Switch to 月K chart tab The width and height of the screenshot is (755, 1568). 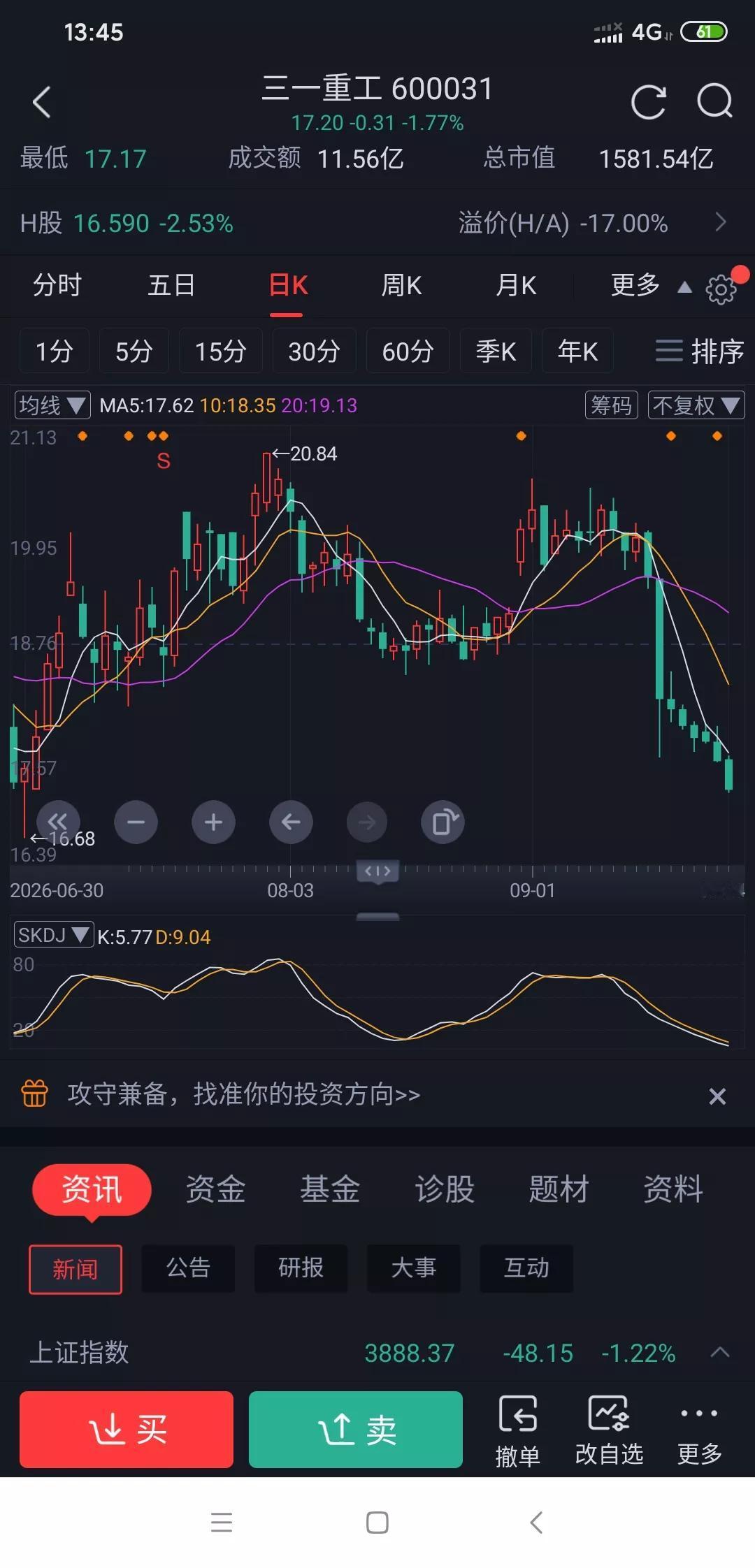[x=516, y=286]
